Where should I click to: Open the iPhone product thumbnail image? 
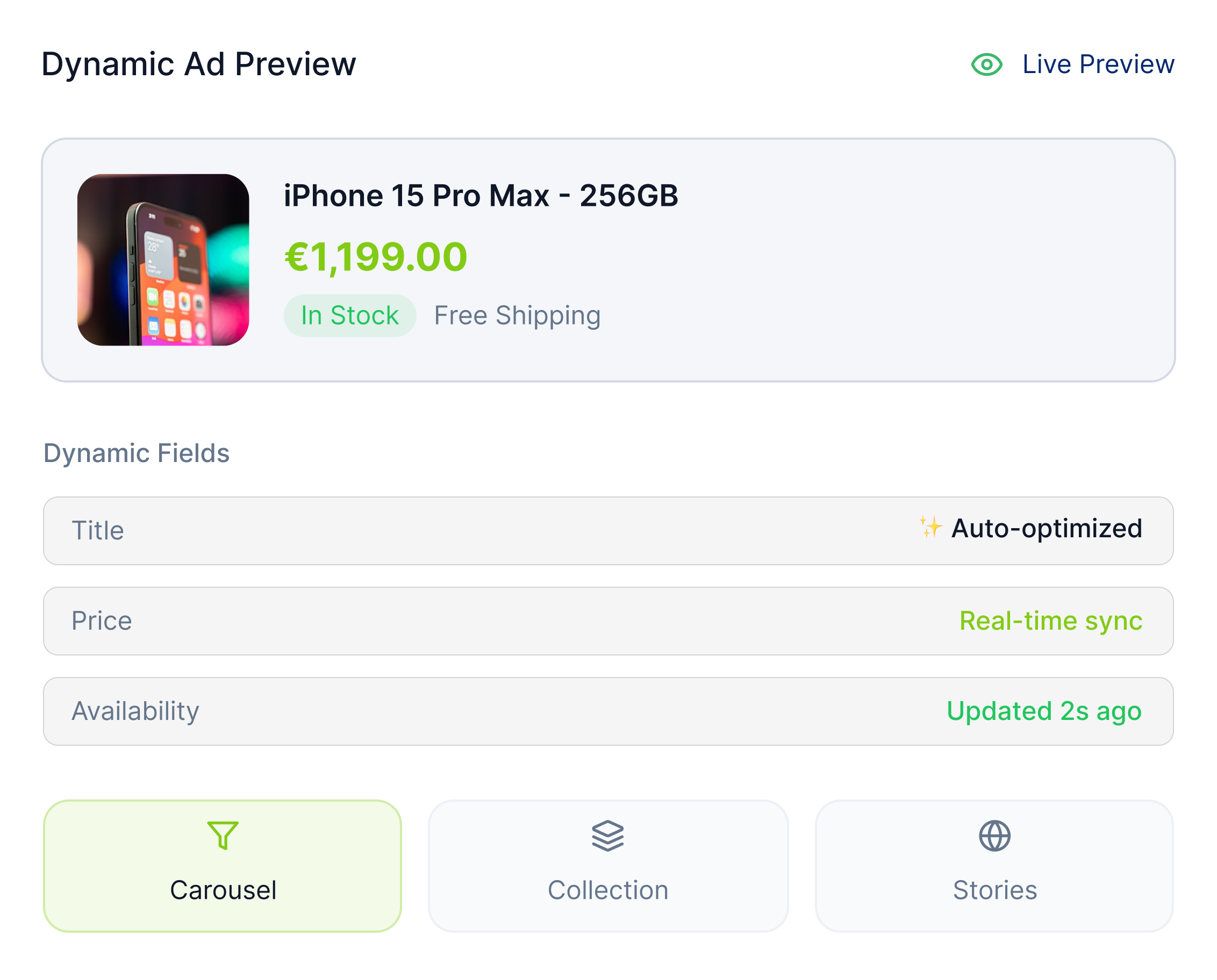coord(163,260)
